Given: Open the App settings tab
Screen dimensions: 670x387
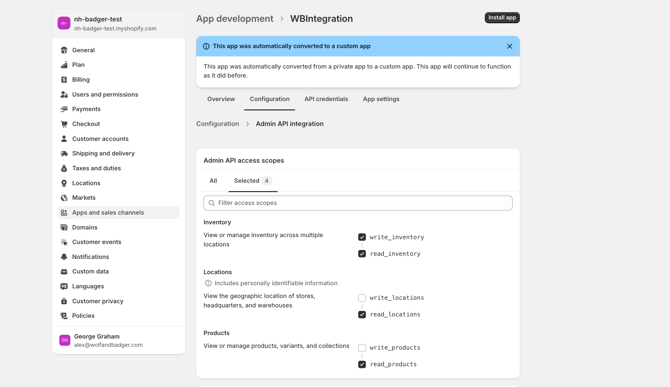Looking at the screenshot, I should pyautogui.click(x=381, y=99).
